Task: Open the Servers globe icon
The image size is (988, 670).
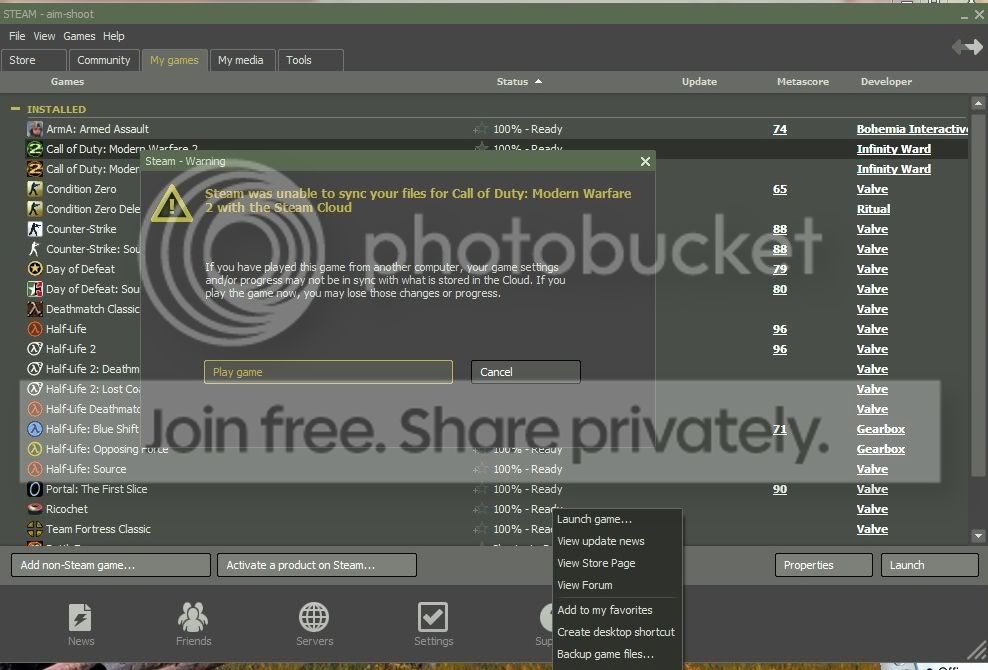Action: click(x=314, y=618)
